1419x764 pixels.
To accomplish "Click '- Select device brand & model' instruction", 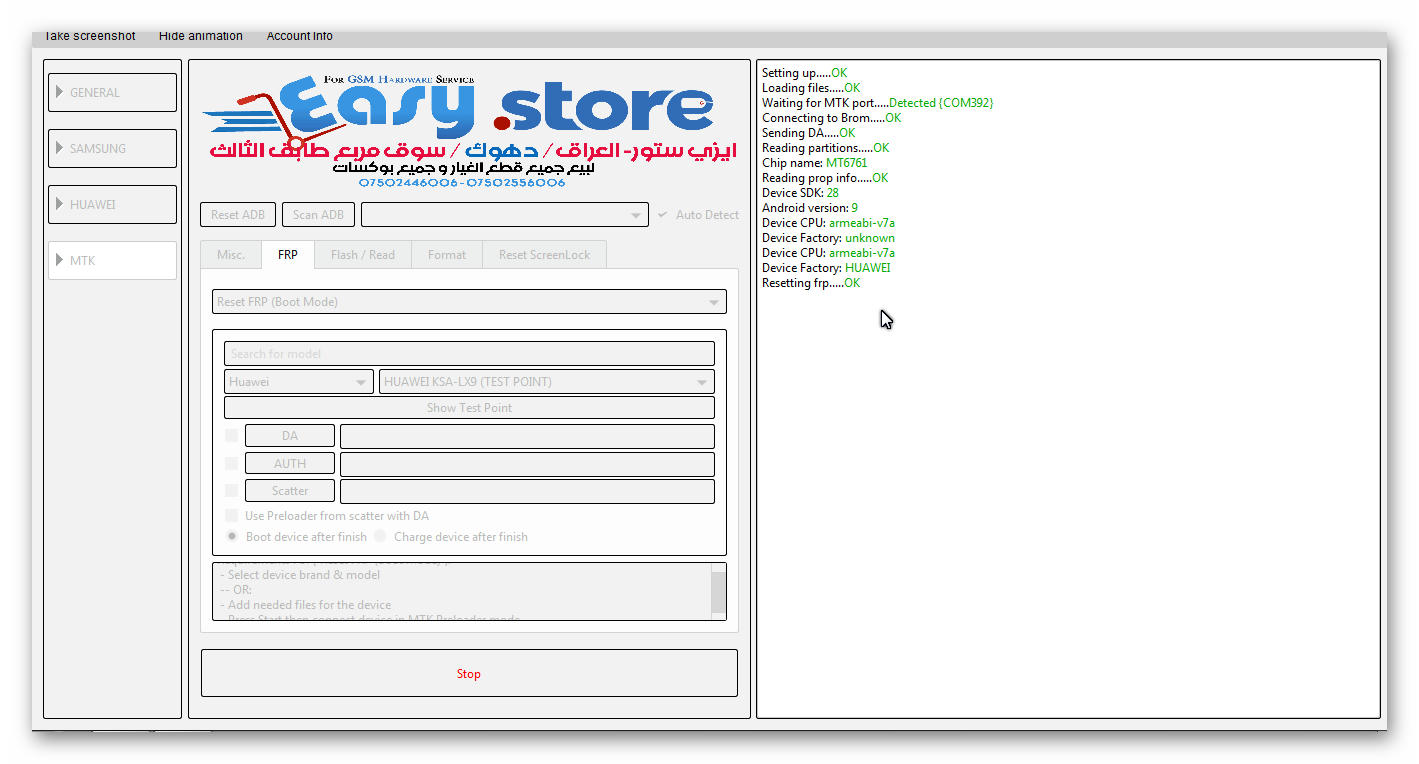I will [300, 575].
